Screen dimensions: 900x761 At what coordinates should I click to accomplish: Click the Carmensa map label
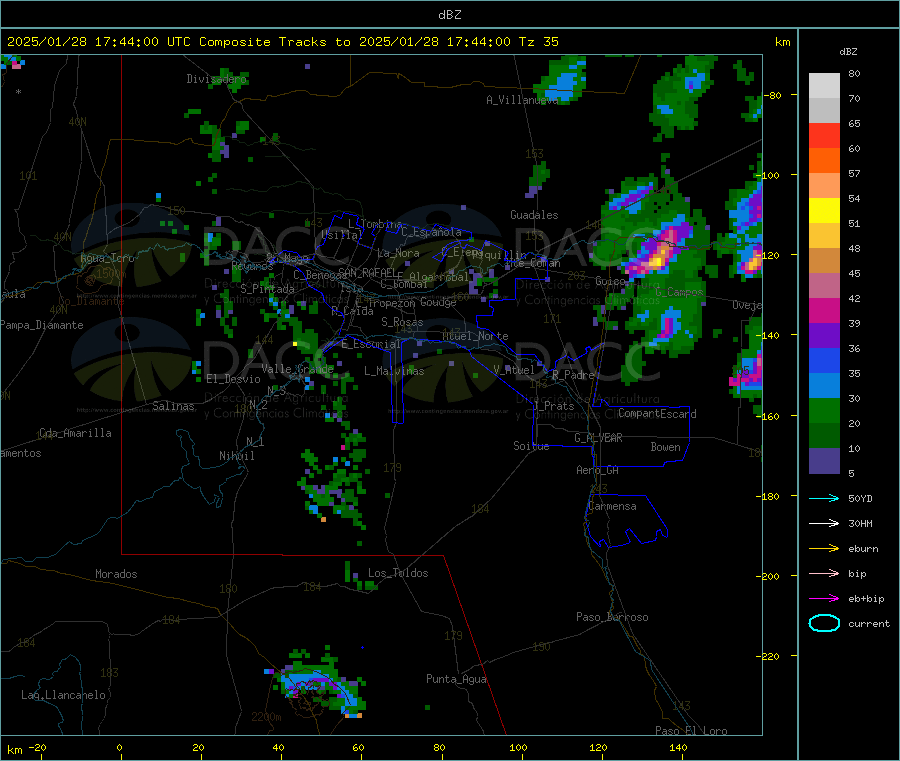tap(612, 506)
